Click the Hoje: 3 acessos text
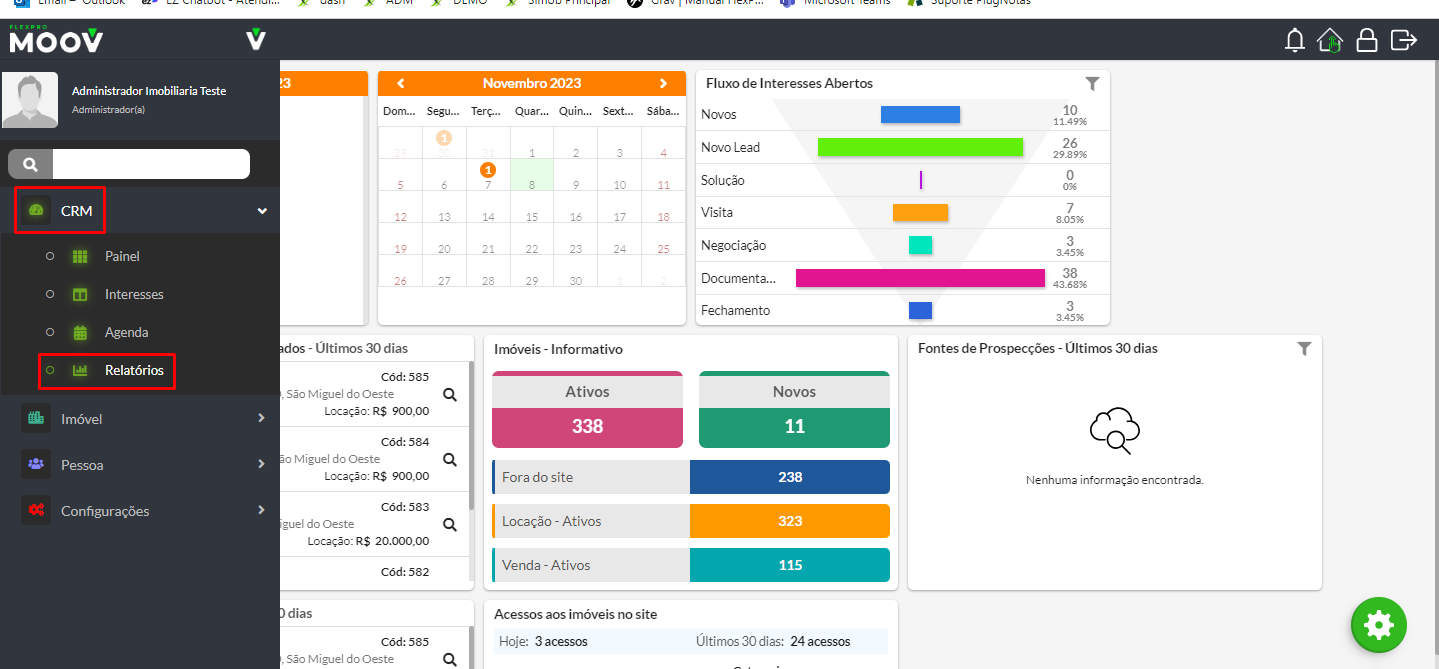1439x669 pixels. coord(541,641)
